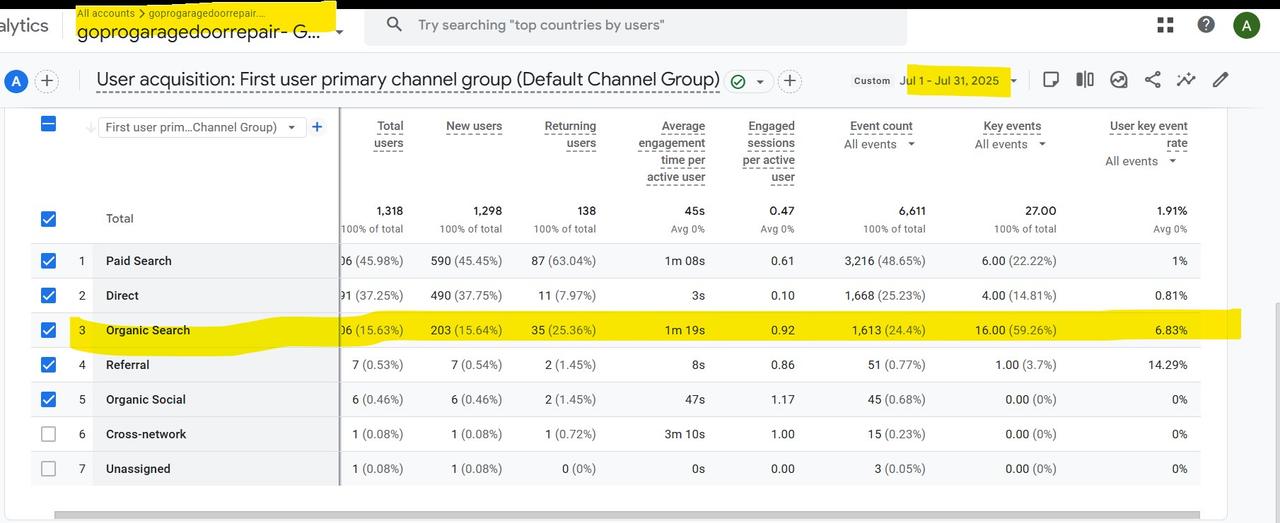Open User key event rate All events dropdown
Viewport: 1280px width, 523px height.
(1142, 161)
